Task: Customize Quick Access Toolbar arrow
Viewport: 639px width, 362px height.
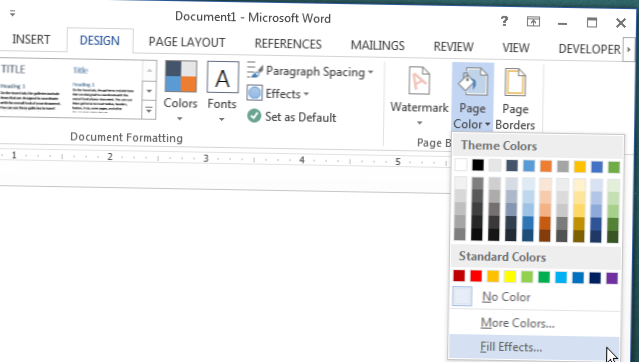Action: [13, 13]
